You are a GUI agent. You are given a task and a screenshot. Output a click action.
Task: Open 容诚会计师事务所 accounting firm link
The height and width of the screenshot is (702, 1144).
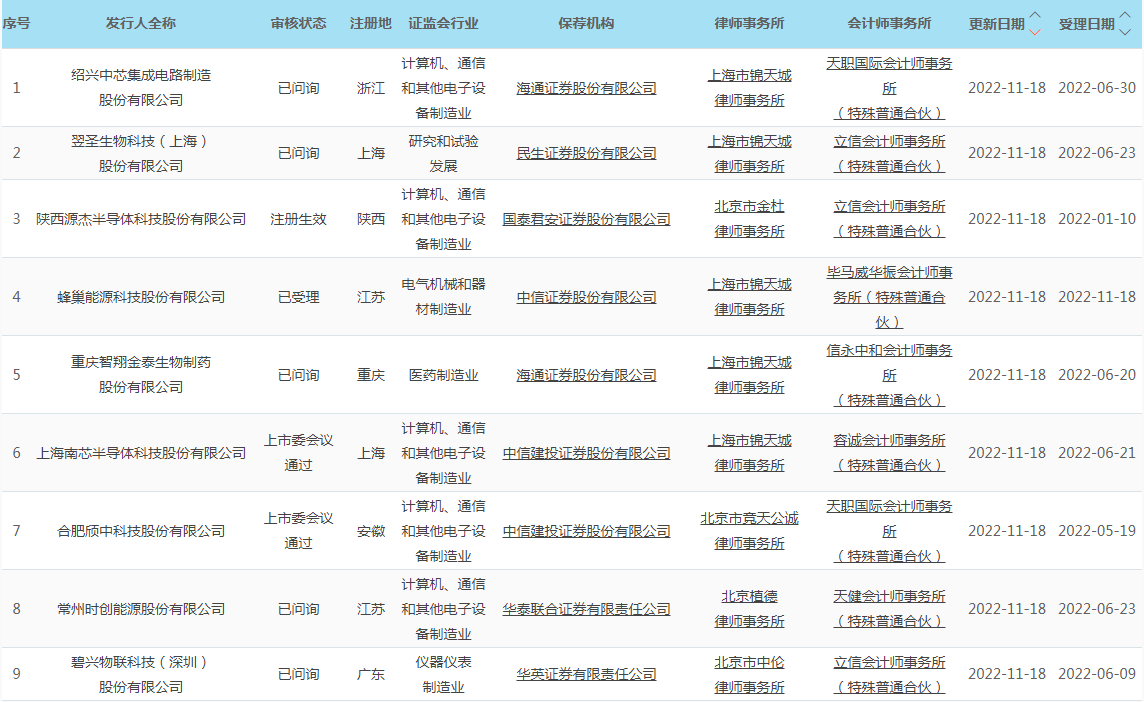[889, 453]
